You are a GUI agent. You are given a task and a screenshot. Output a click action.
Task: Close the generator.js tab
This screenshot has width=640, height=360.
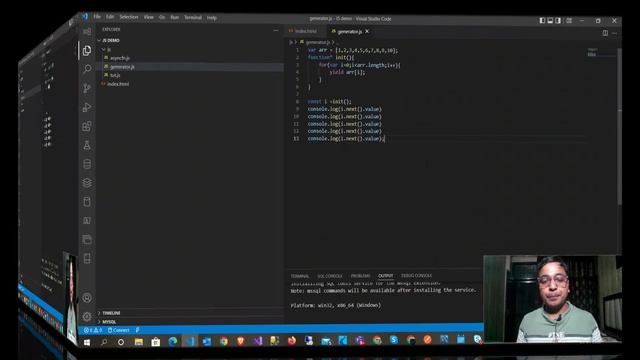coord(367,31)
